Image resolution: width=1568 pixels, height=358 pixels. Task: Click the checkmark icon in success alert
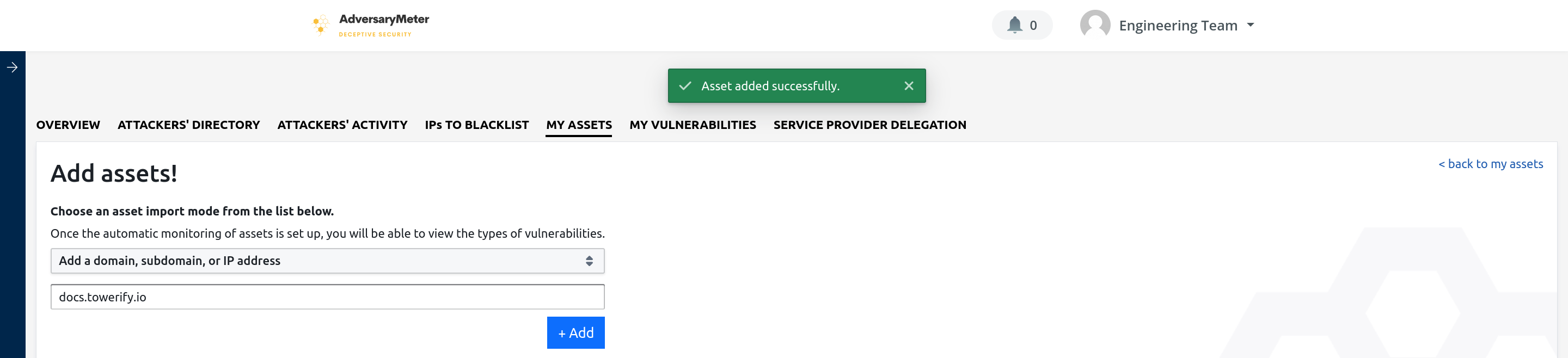pos(685,86)
